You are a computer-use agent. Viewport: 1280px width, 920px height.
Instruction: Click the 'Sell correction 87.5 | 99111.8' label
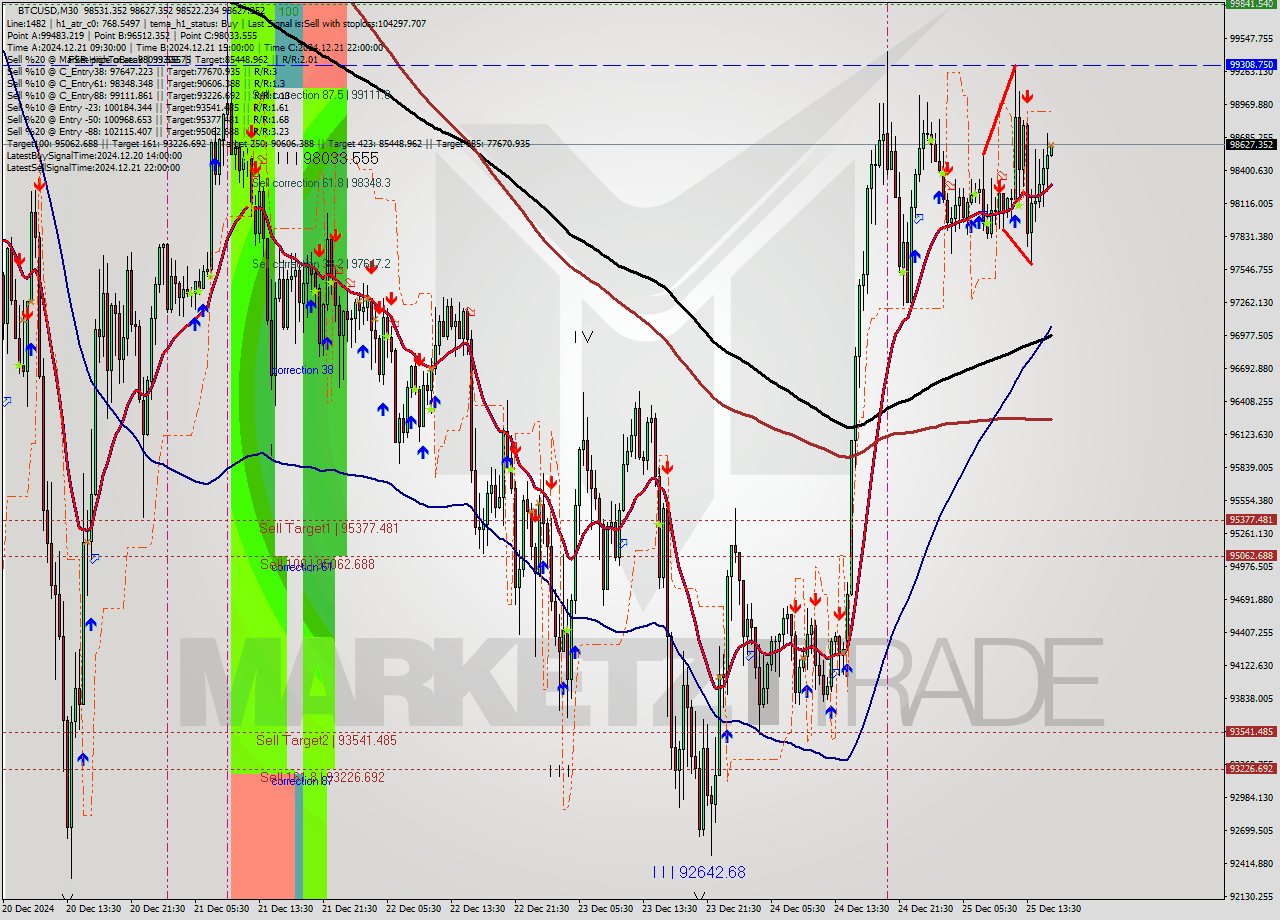click(321, 95)
